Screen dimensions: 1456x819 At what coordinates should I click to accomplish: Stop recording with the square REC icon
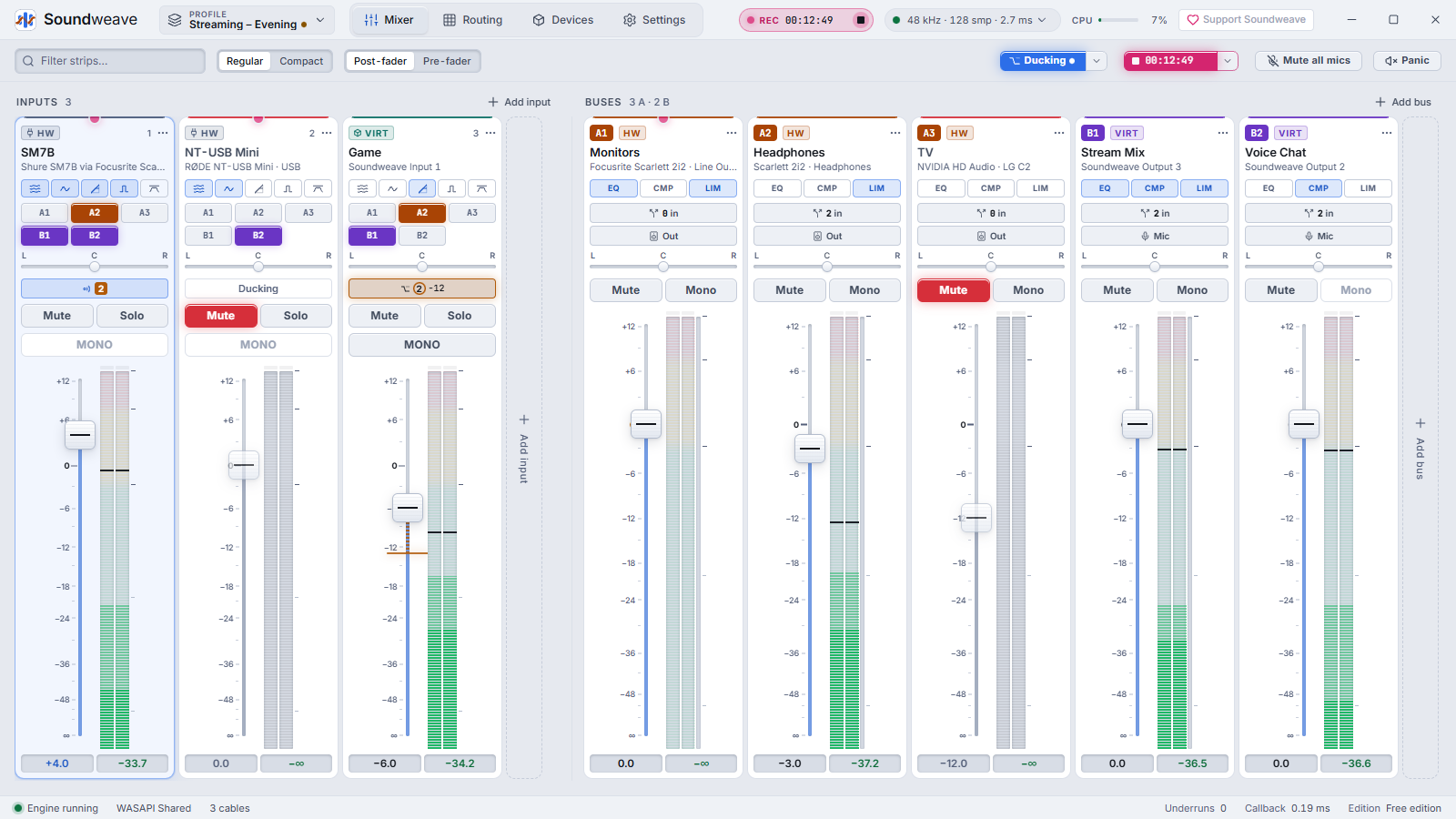click(860, 20)
